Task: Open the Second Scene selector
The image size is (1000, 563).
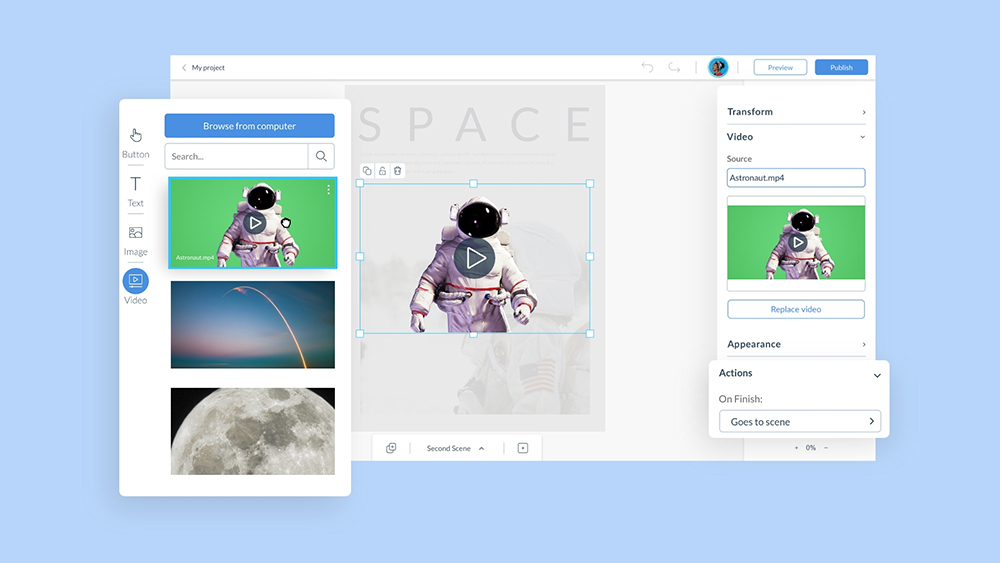Action: click(455, 448)
